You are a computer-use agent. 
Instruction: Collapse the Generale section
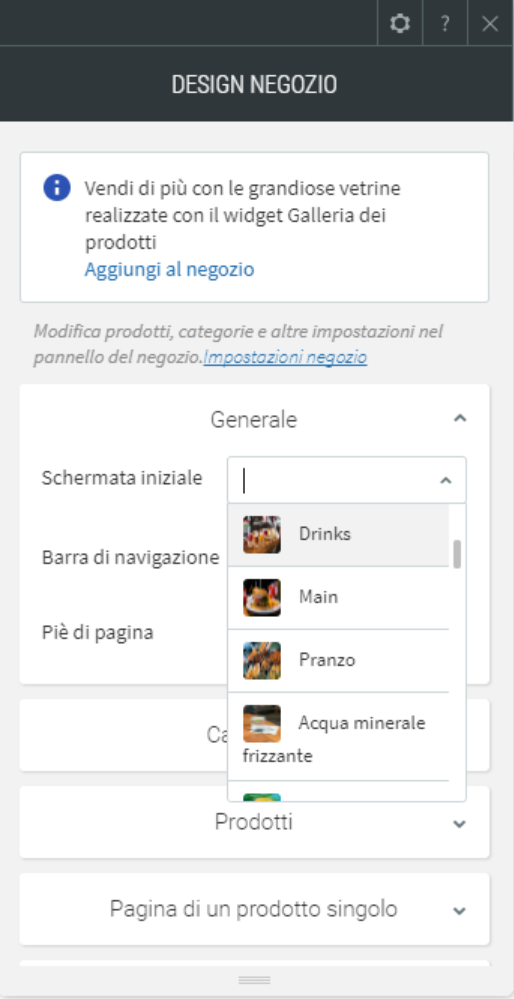(460, 419)
